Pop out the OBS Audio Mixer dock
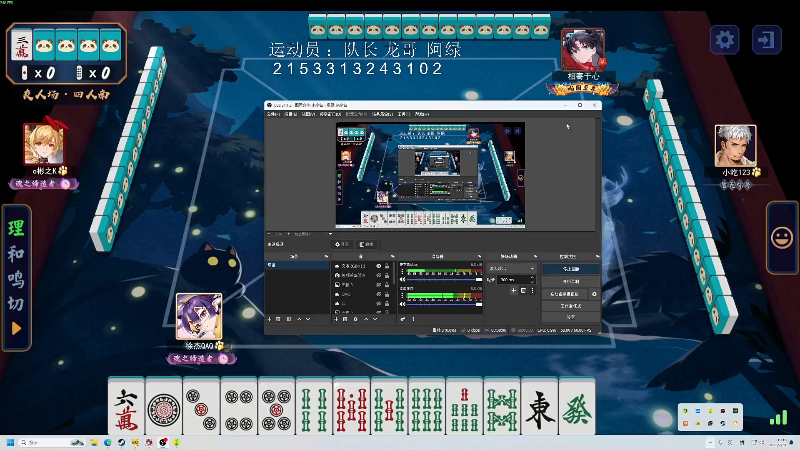Image resolution: width=800 pixels, height=450 pixels. coord(479,256)
